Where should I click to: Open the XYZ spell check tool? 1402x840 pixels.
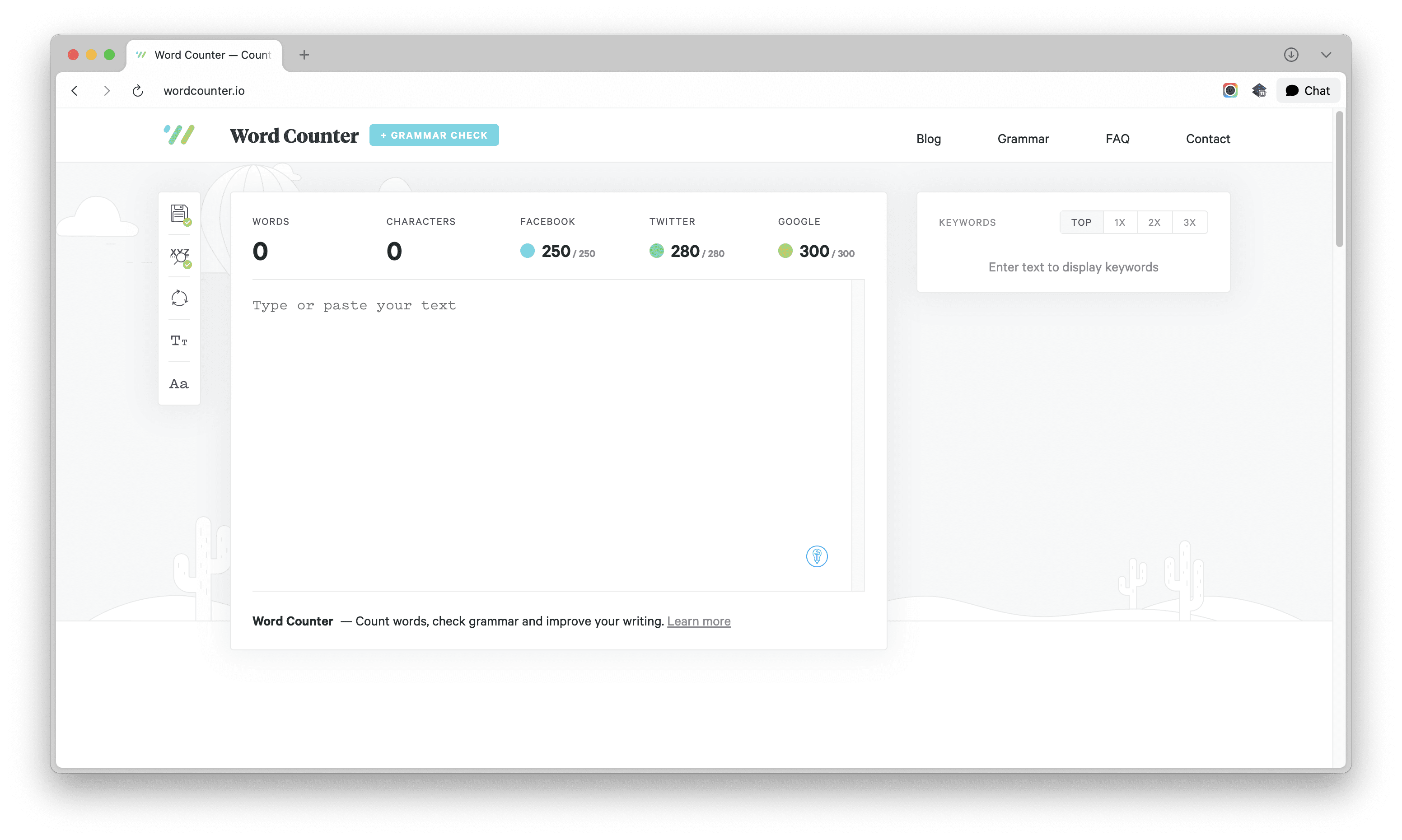[x=178, y=256]
